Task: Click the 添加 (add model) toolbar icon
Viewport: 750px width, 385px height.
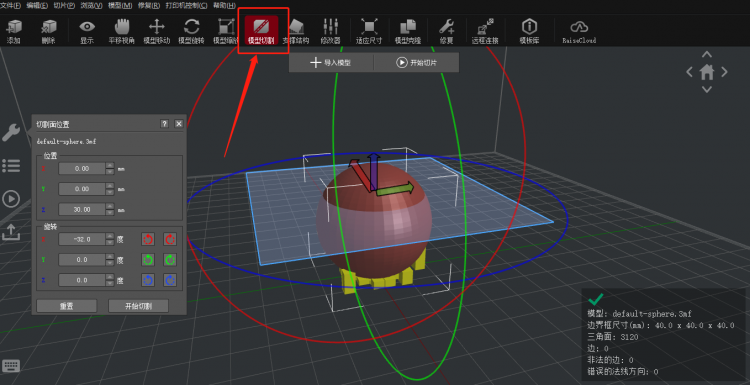Action: point(14,31)
